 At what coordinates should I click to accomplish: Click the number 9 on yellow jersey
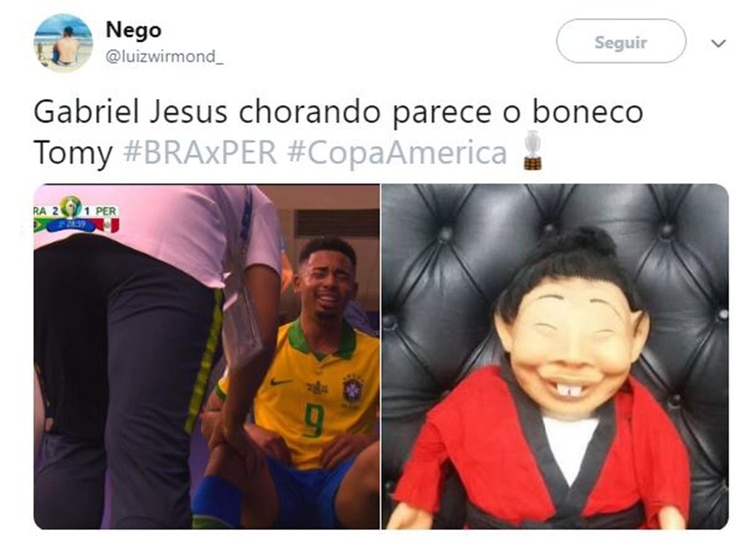point(313,419)
